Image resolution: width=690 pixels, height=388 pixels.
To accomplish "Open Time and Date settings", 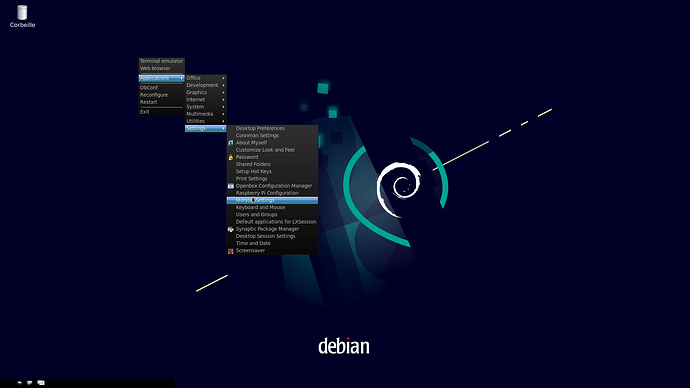I will (272, 243).
